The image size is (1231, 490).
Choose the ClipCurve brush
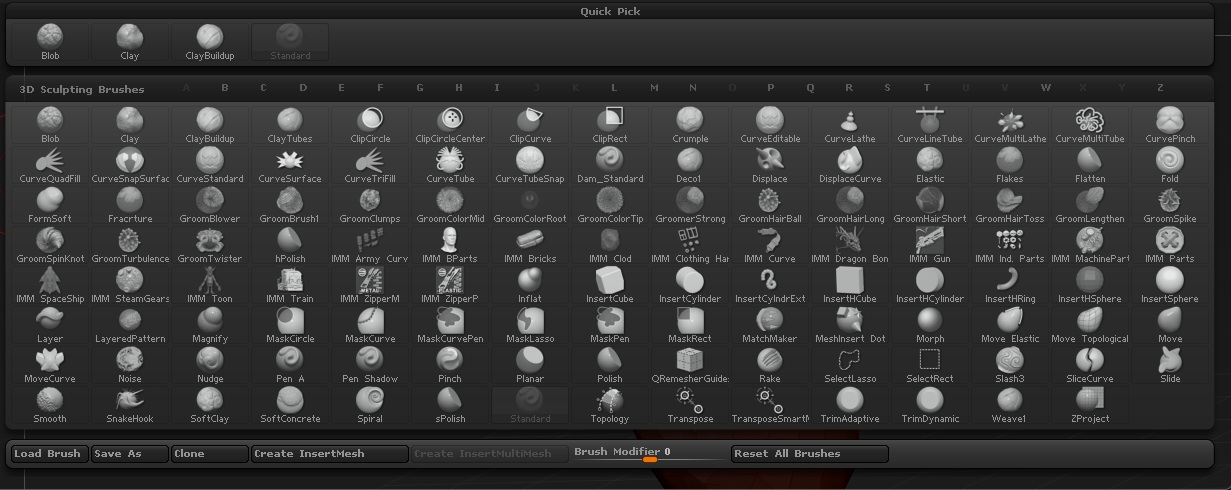(x=530, y=126)
